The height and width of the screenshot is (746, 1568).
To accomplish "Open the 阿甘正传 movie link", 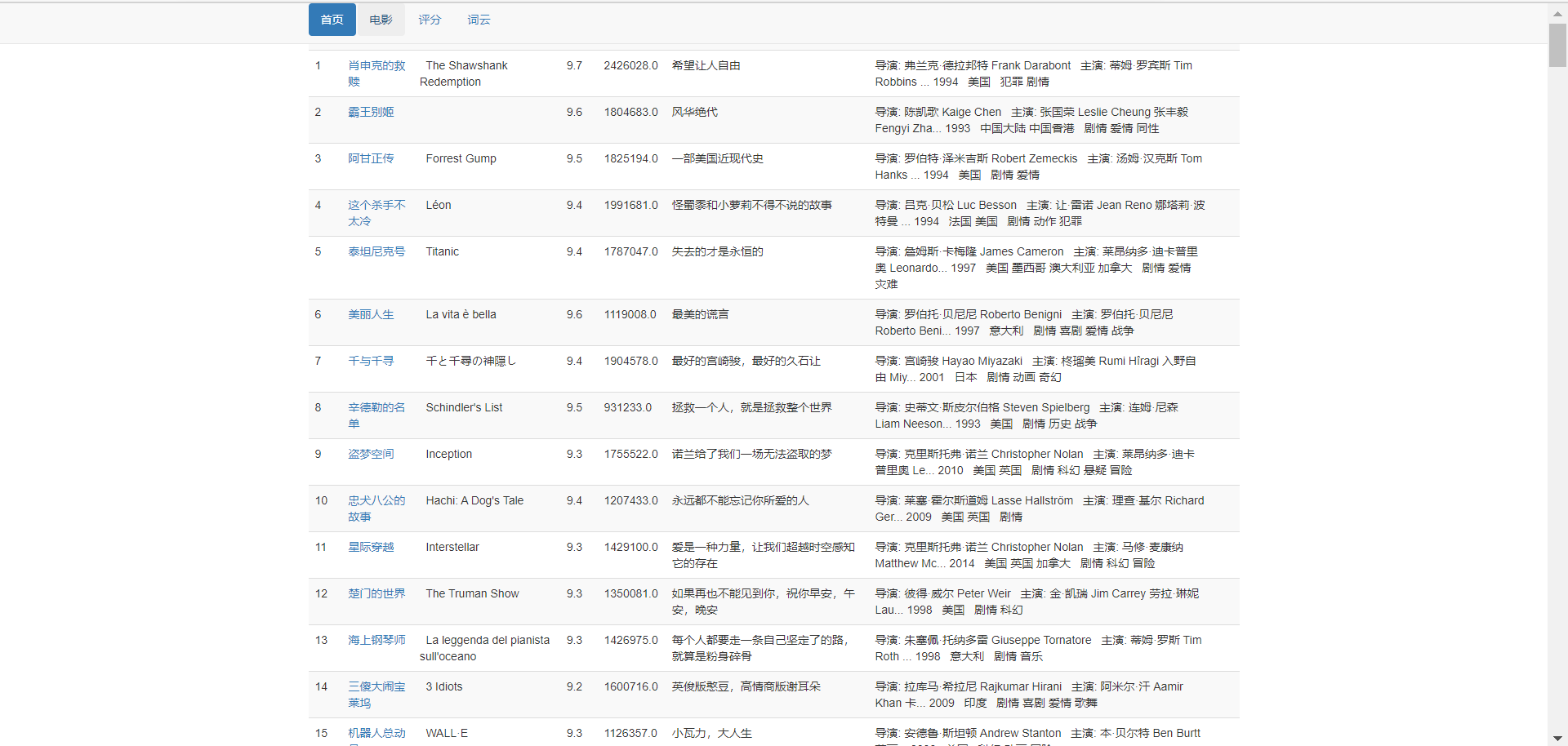I will pyautogui.click(x=371, y=158).
